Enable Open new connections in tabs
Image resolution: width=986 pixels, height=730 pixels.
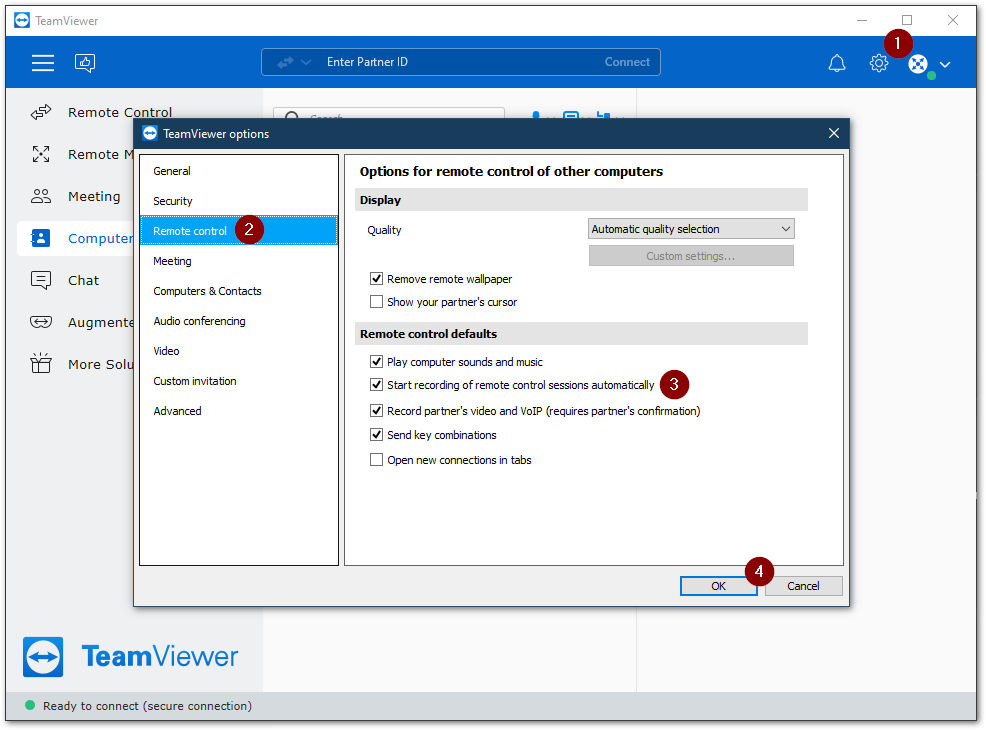pyautogui.click(x=376, y=460)
